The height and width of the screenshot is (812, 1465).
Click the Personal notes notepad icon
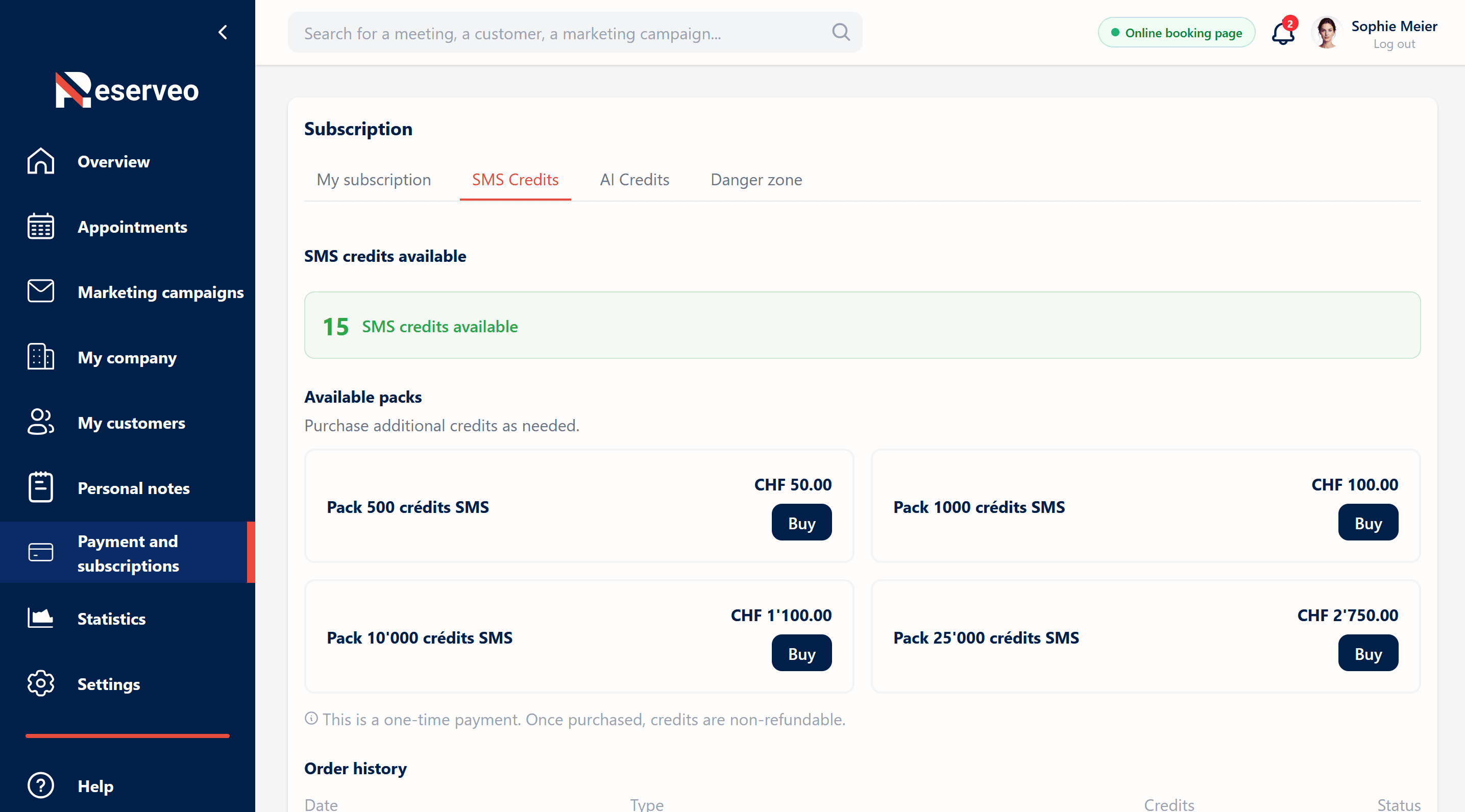[40, 487]
